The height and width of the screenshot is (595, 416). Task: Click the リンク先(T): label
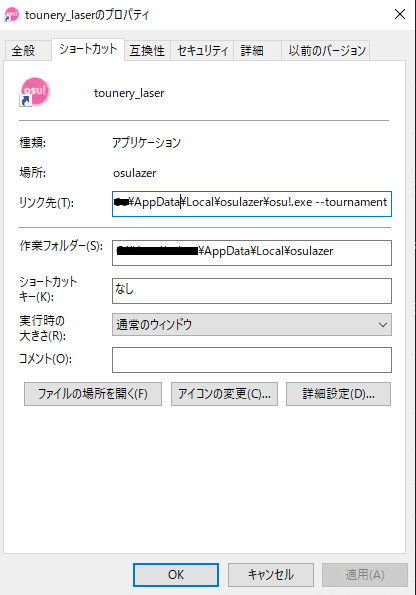point(46,203)
